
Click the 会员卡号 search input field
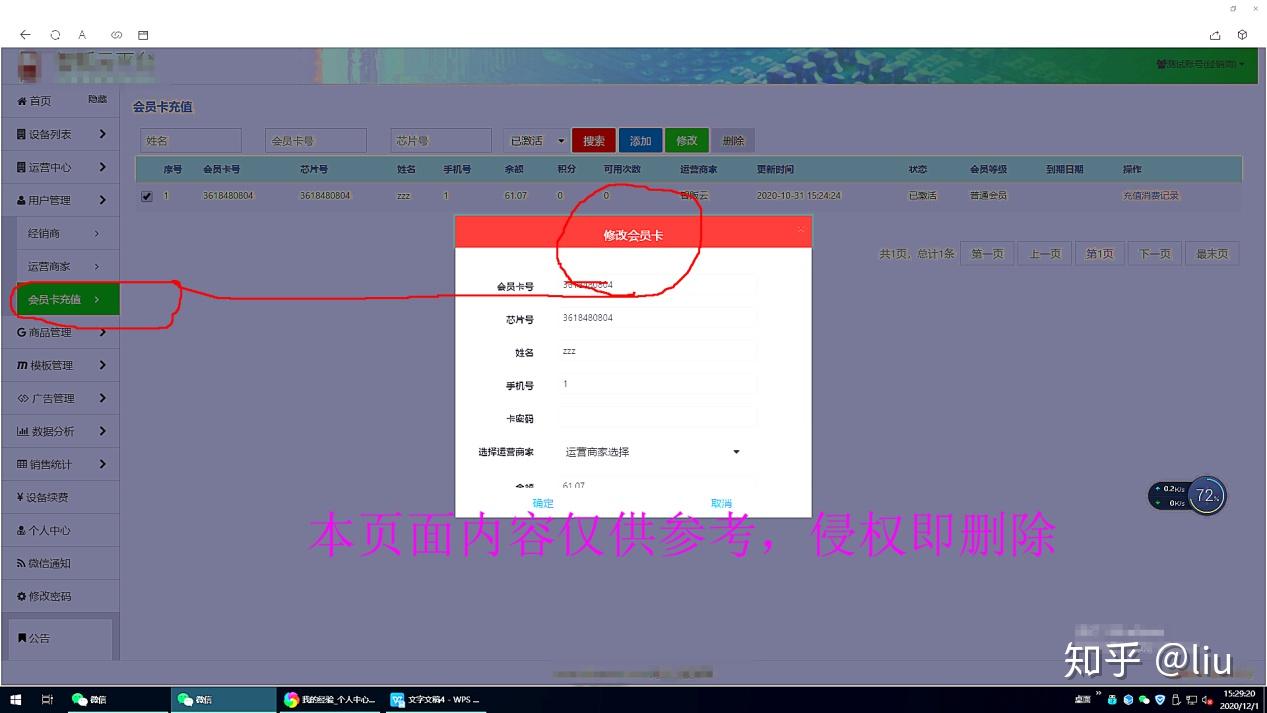click(x=315, y=141)
